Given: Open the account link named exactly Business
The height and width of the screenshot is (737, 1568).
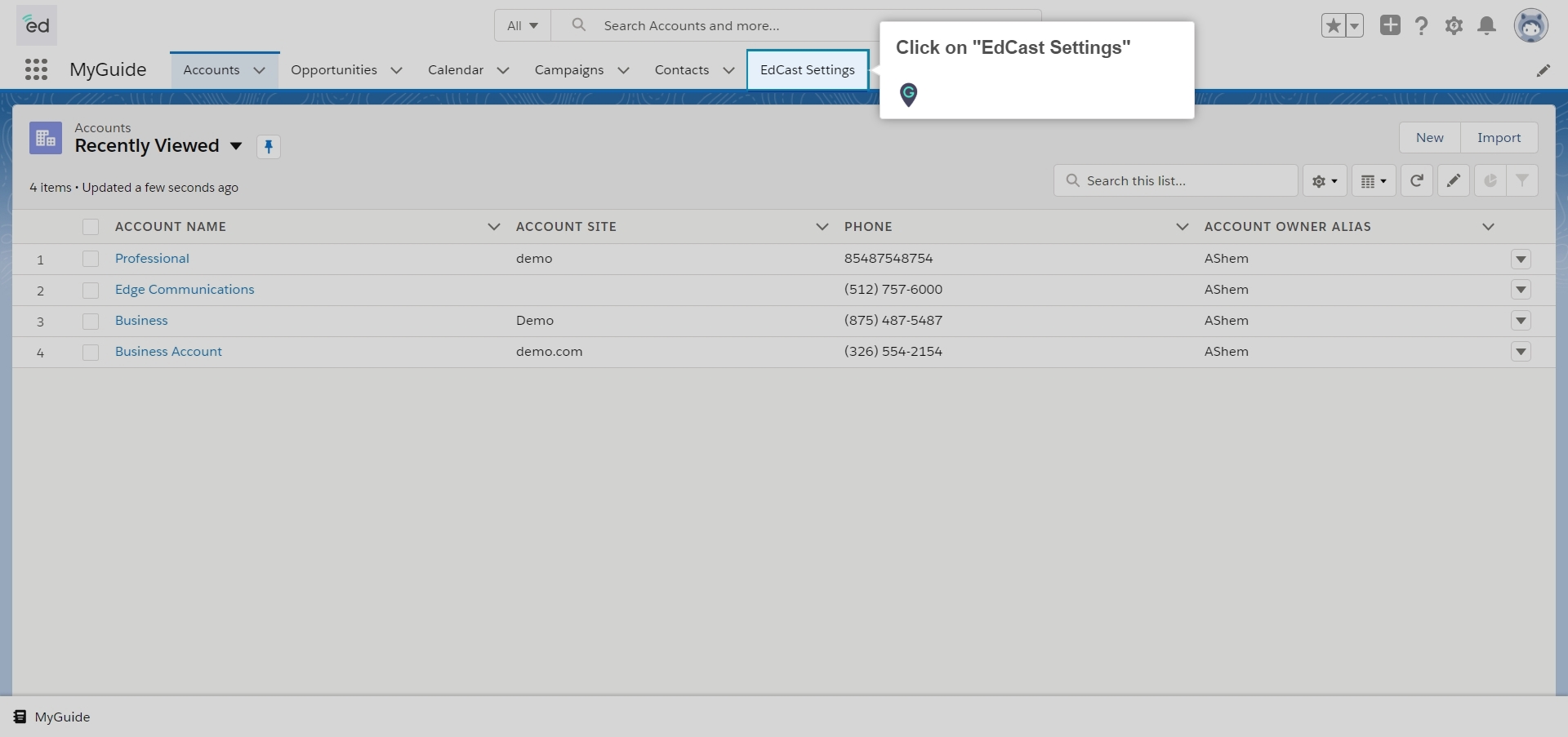Looking at the screenshot, I should coord(141,321).
